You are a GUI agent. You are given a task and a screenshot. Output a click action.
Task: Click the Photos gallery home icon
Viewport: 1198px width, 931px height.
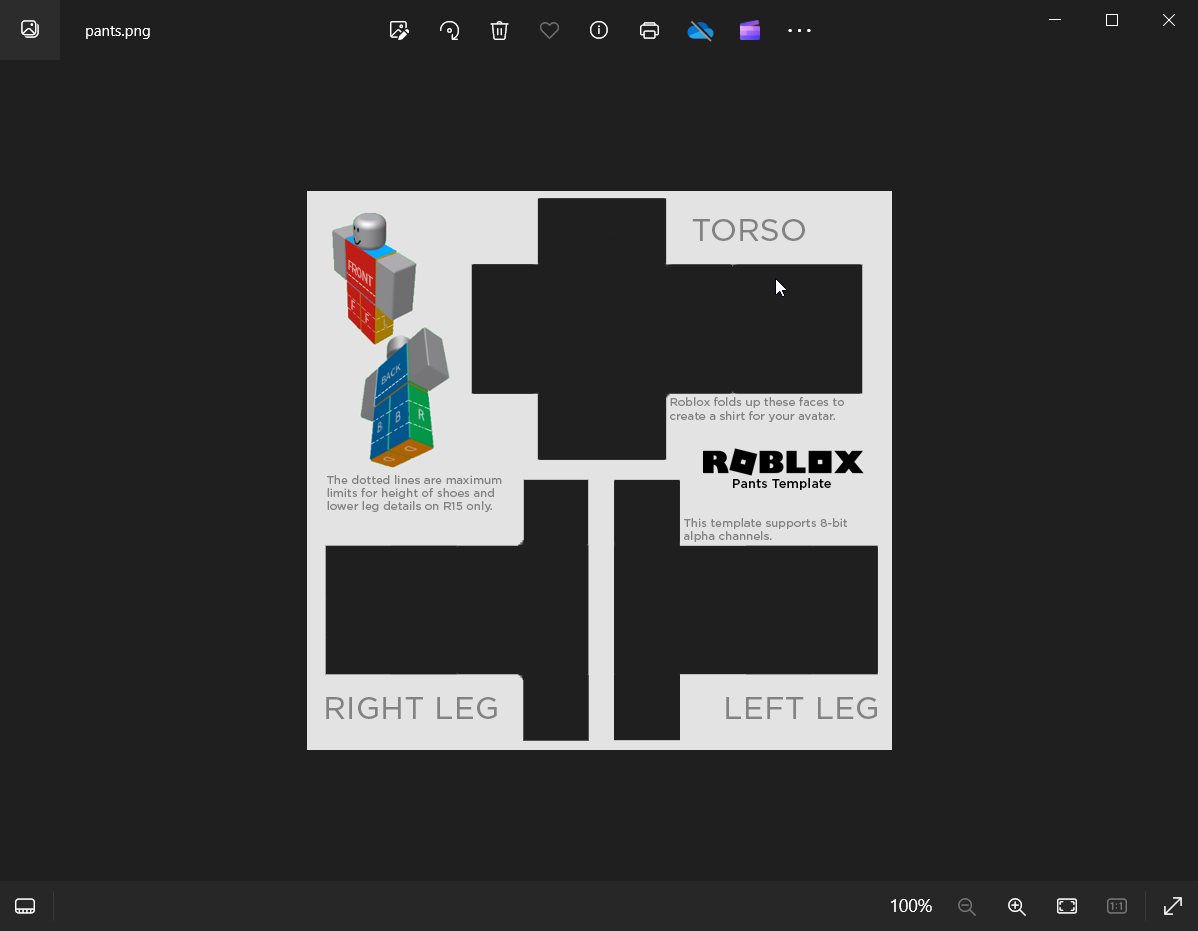point(30,30)
